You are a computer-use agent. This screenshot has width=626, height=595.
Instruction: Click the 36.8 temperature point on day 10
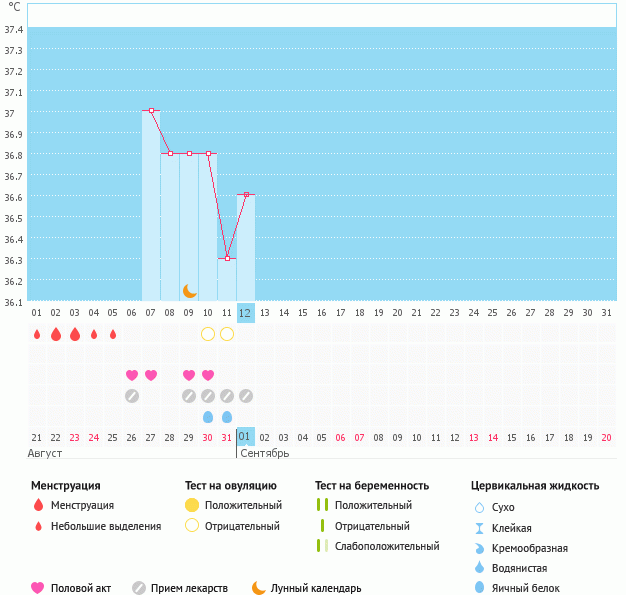tap(208, 153)
